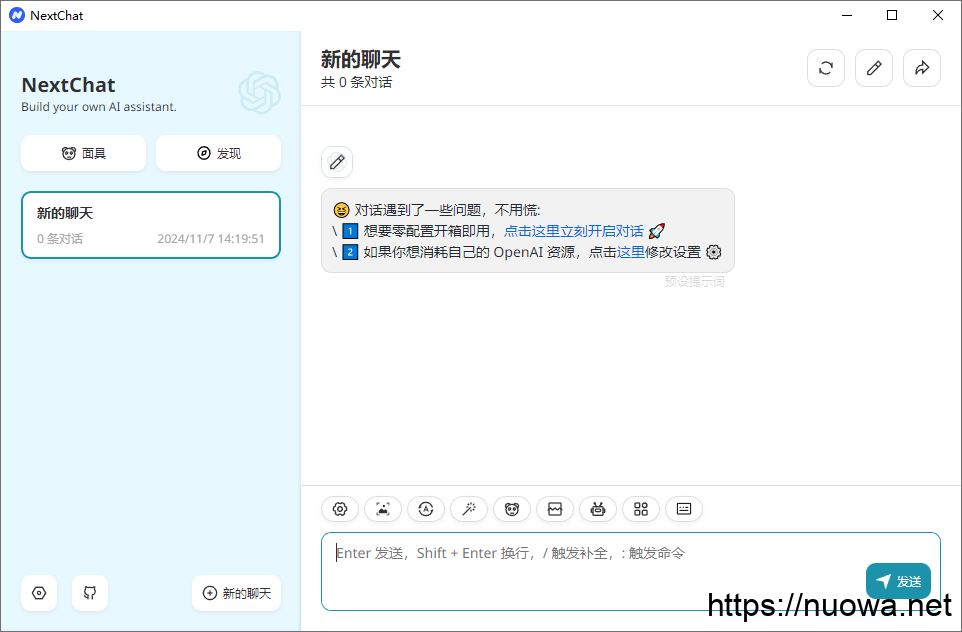
Task: Open the GitHub icon in sidebar footer
Action: pyautogui.click(x=90, y=593)
